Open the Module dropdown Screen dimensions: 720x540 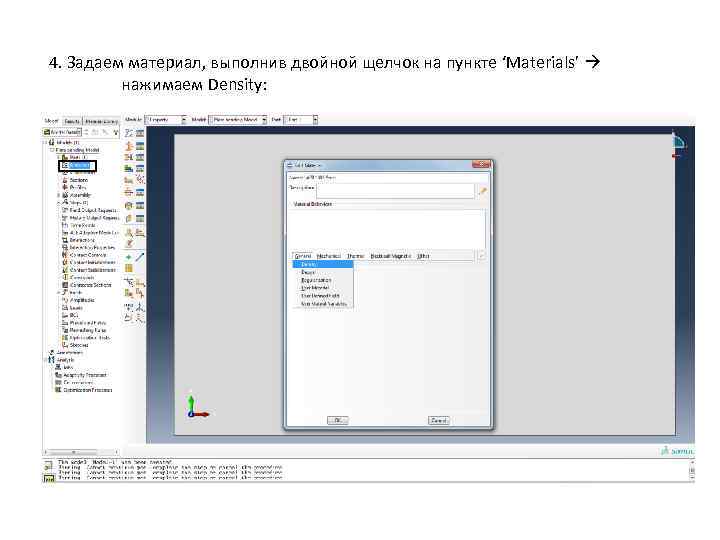click(x=166, y=120)
